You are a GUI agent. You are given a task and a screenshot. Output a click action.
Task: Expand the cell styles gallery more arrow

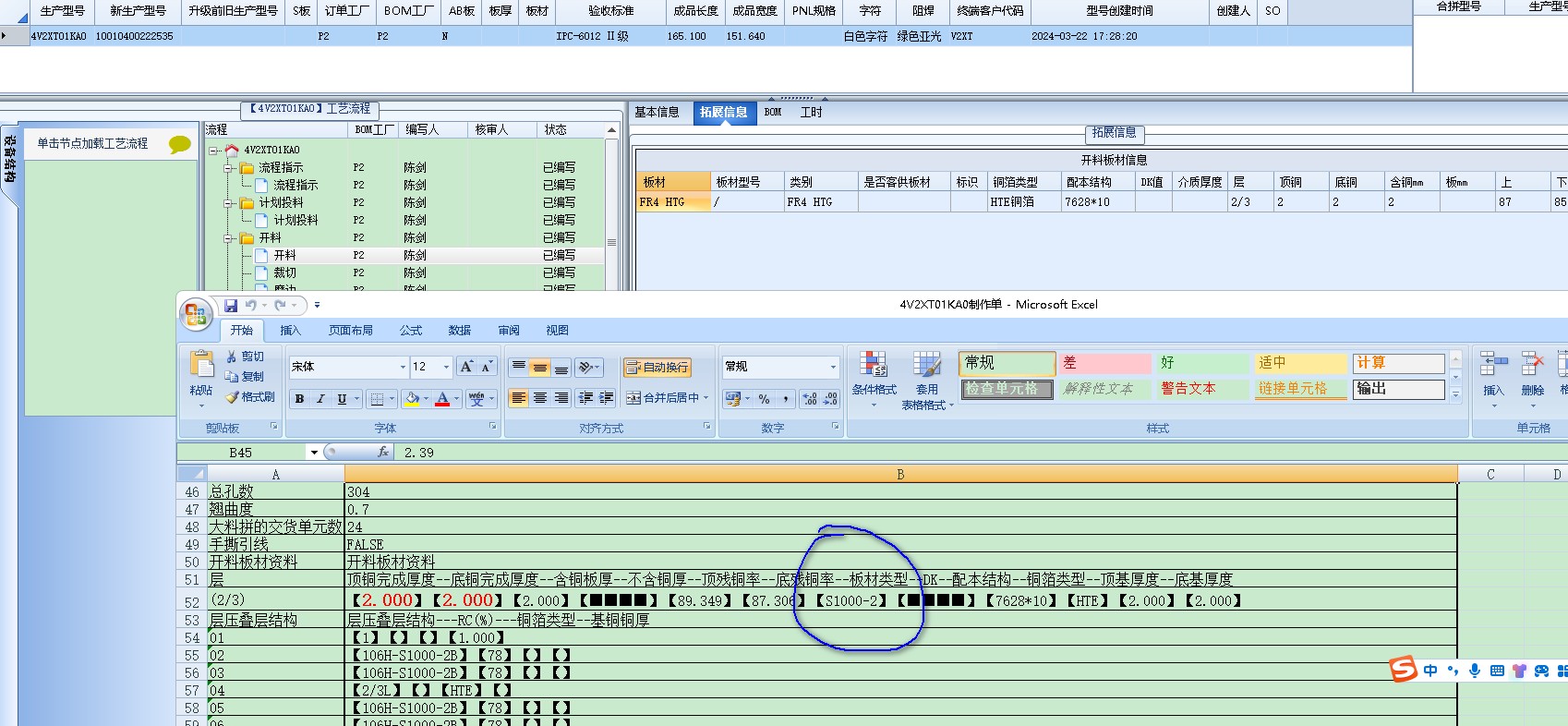[x=1455, y=394]
